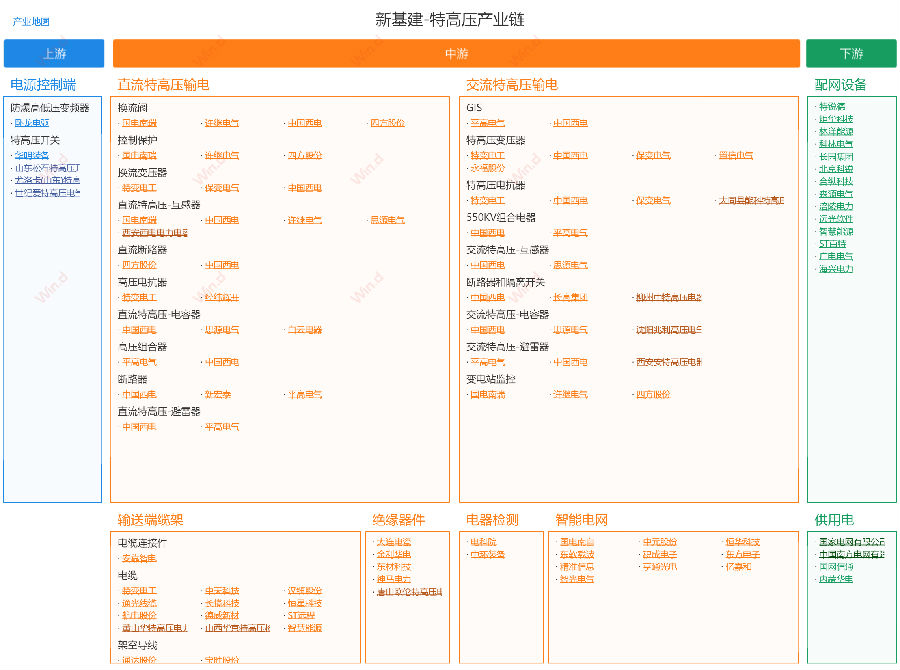
Task: Open 卧龙电驱 under 防爆高低压变频器
Action: (x=32, y=123)
